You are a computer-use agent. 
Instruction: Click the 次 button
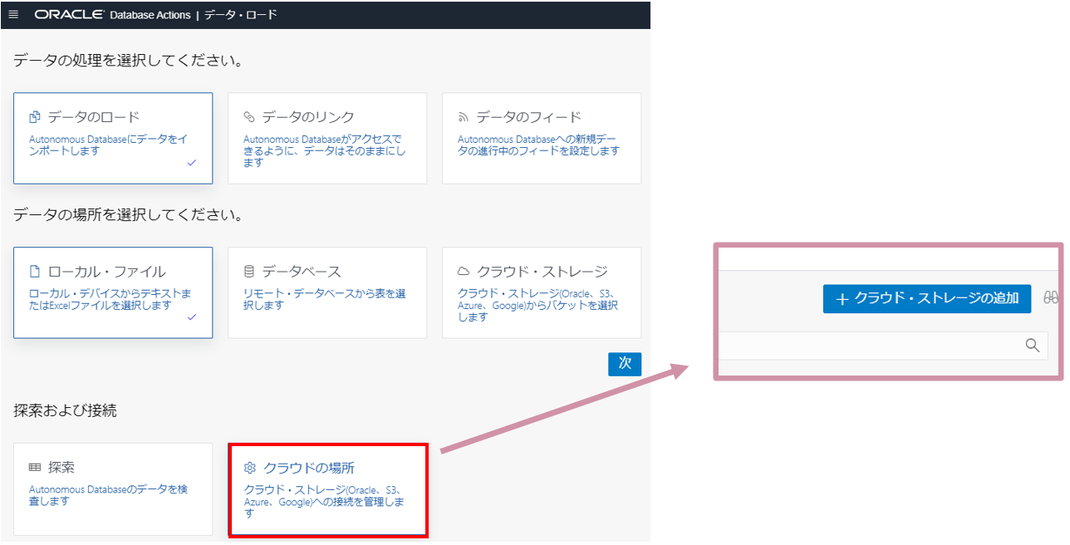tap(624, 364)
